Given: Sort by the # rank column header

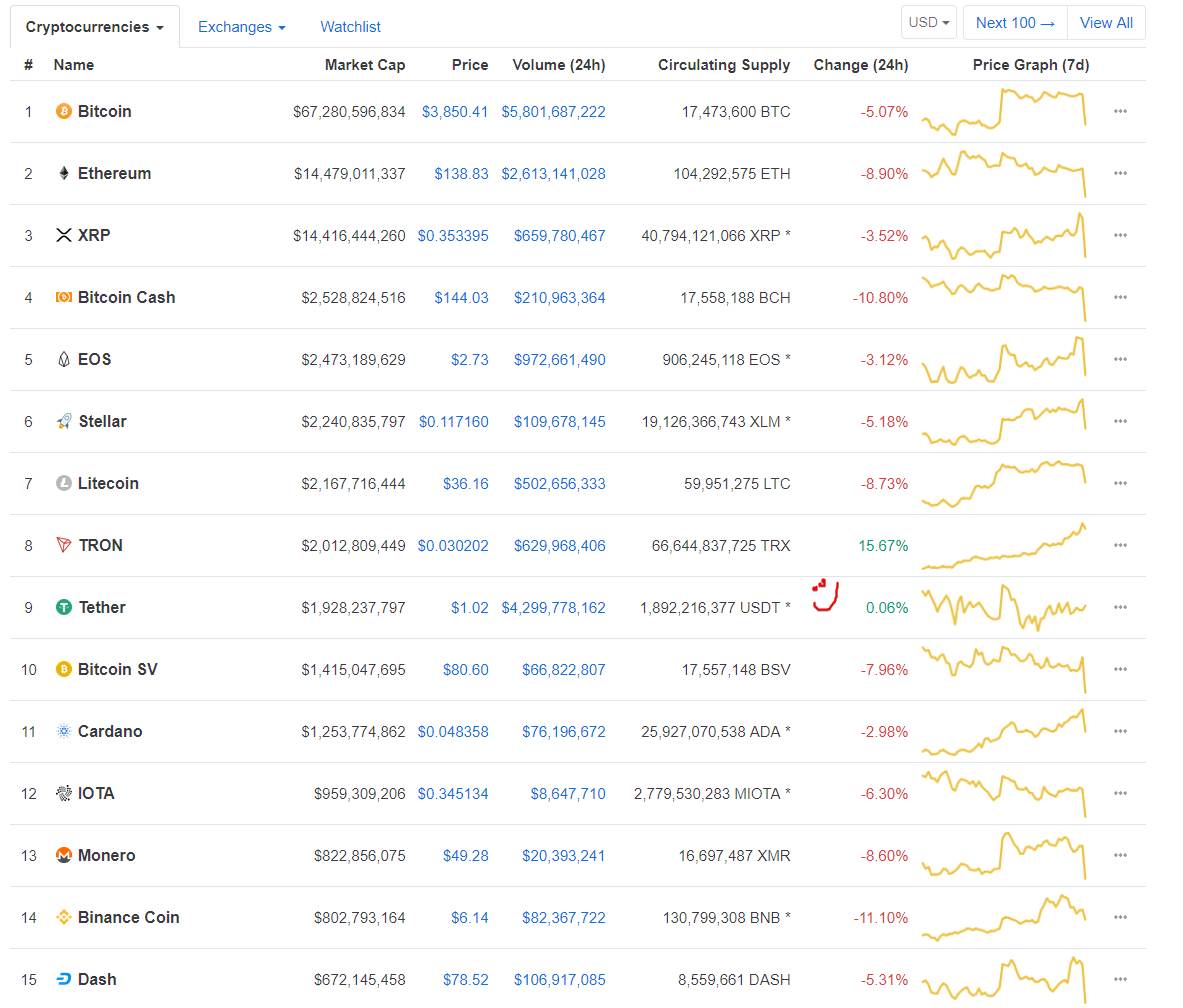Looking at the screenshot, I should [x=29, y=65].
